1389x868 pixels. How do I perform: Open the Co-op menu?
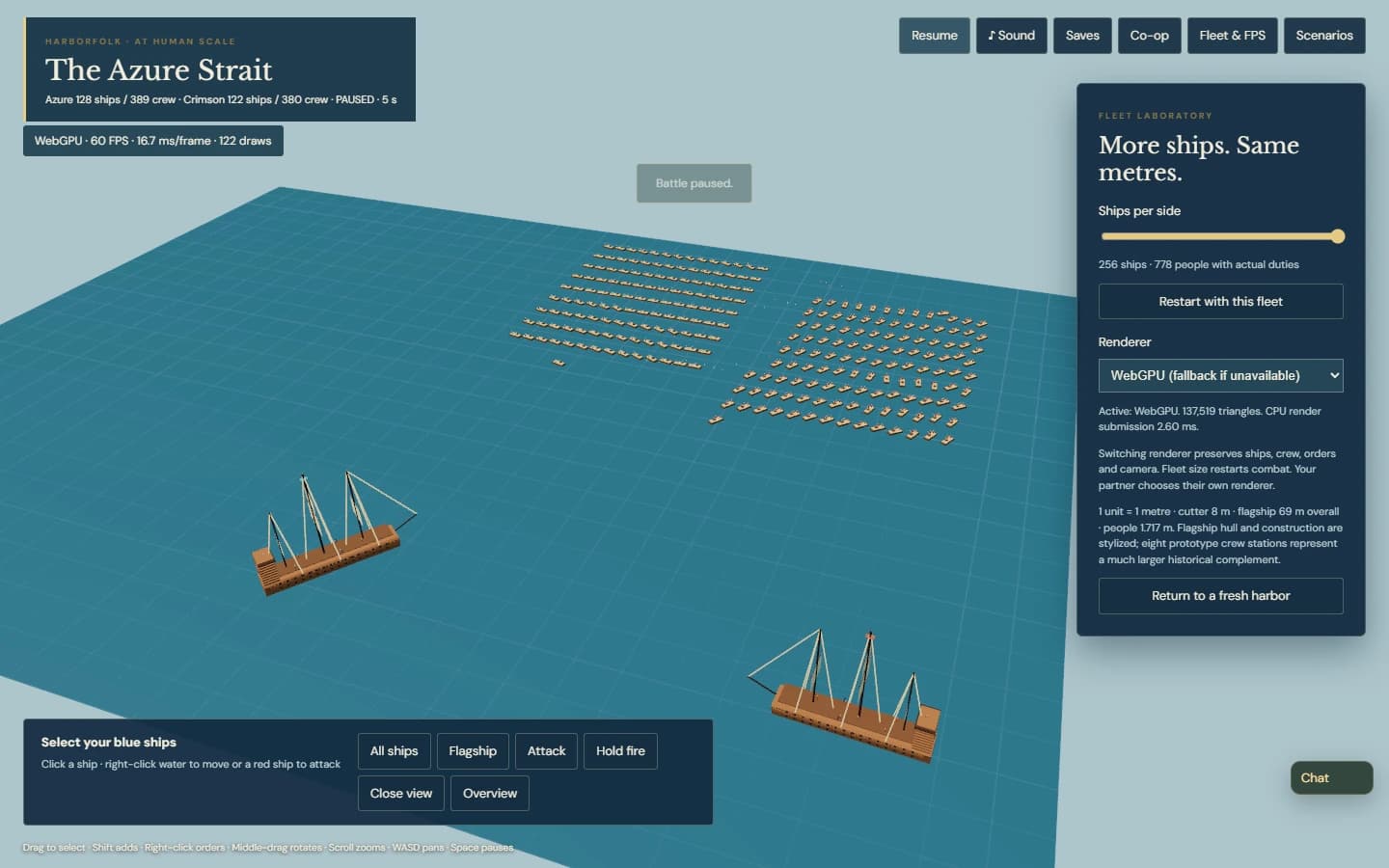click(x=1149, y=36)
